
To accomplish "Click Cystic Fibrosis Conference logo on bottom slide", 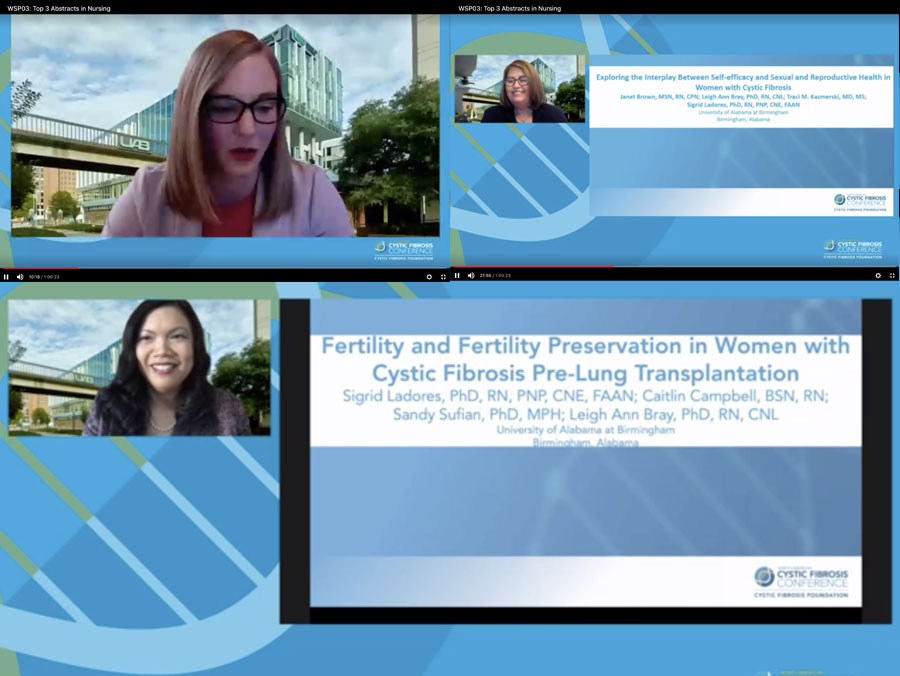I will 802,581.
